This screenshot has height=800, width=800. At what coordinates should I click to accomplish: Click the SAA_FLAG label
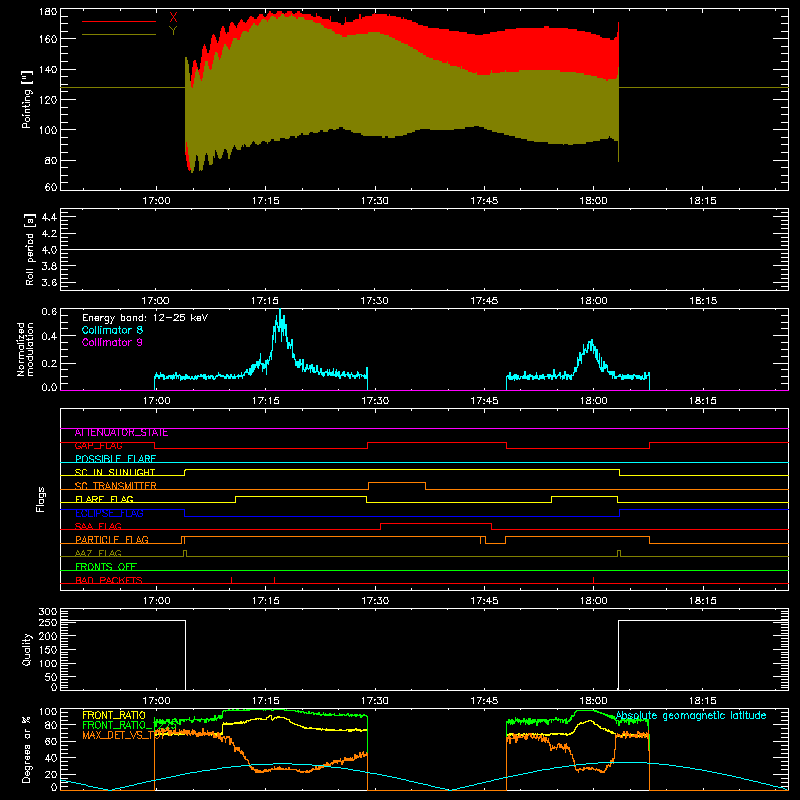click(98, 526)
